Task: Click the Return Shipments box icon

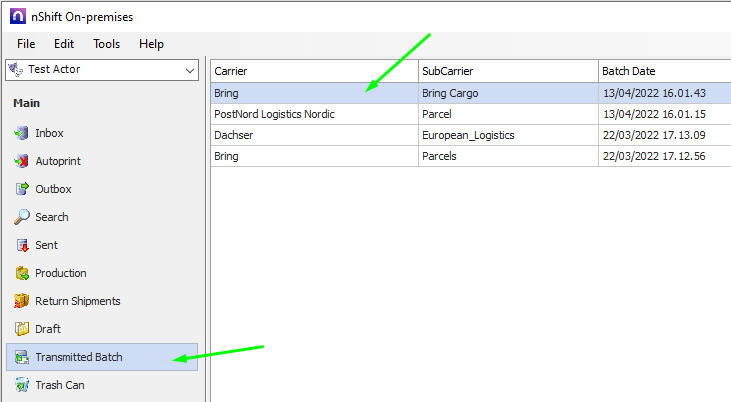Action: click(x=22, y=301)
